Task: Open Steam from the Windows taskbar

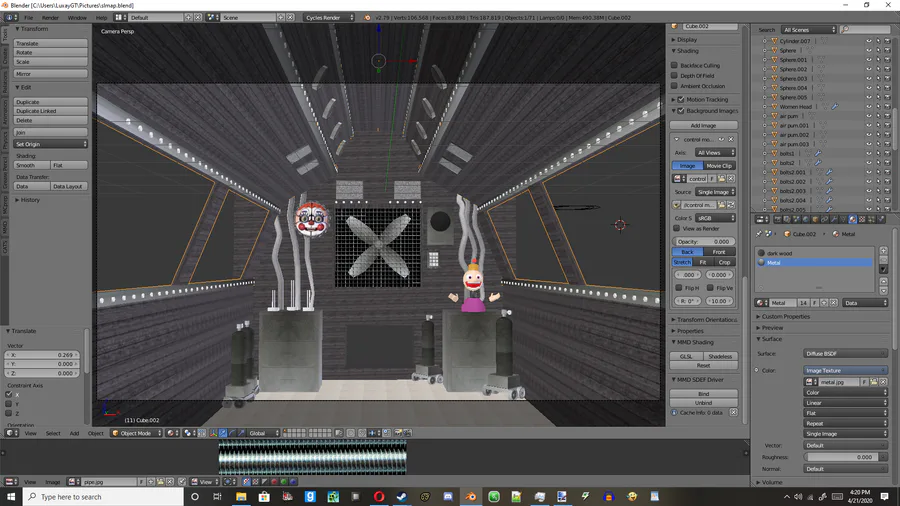Action: click(402, 496)
